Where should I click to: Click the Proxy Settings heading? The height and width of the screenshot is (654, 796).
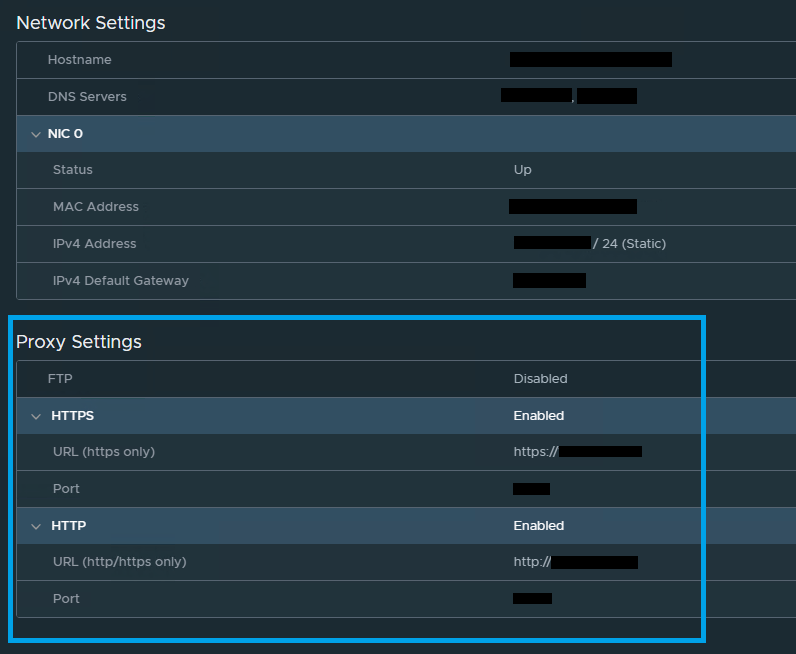(x=79, y=342)
